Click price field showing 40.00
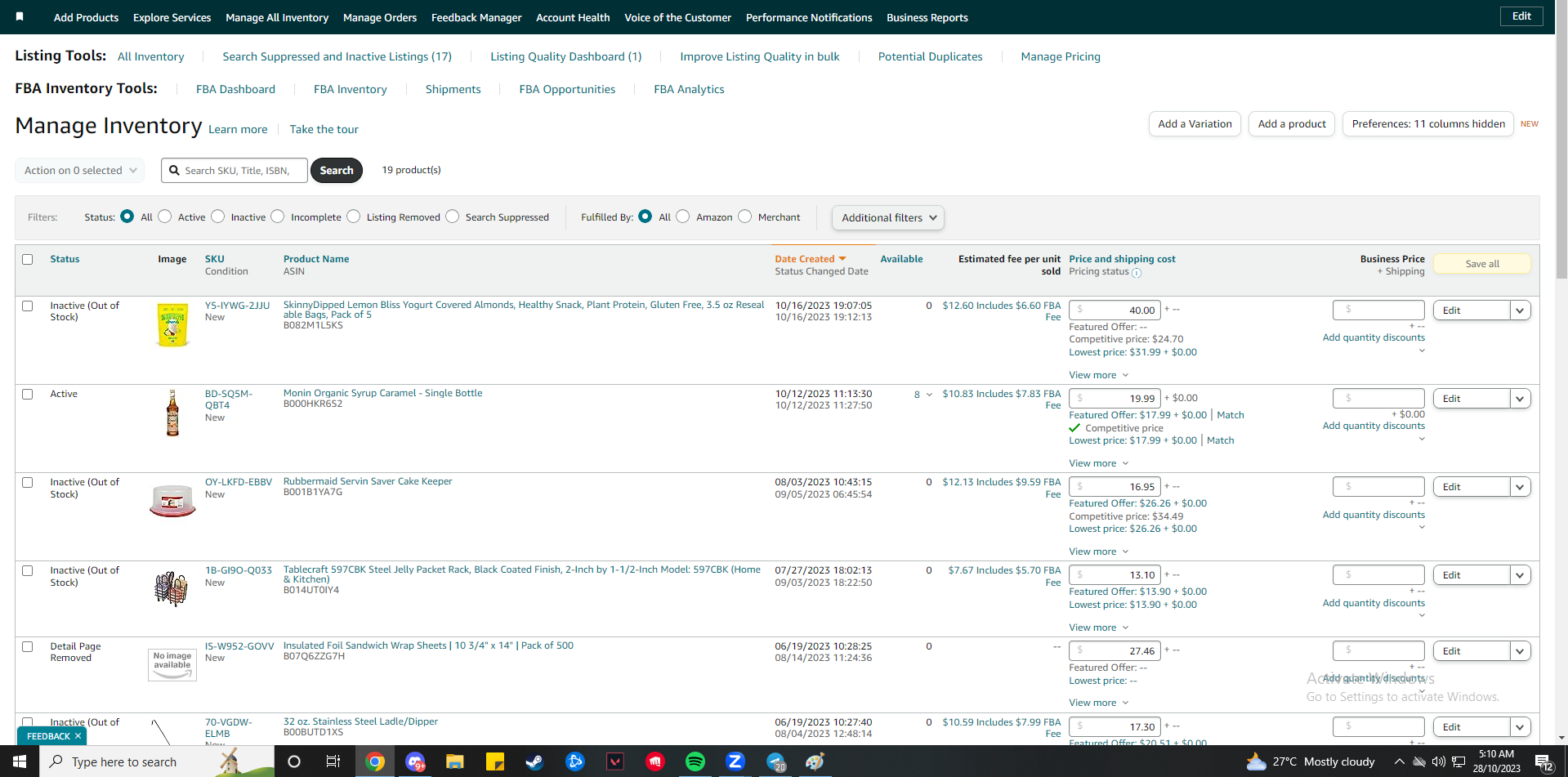Image resolution: width=1568 pixels, height=777 pixels. point(1114,310)
